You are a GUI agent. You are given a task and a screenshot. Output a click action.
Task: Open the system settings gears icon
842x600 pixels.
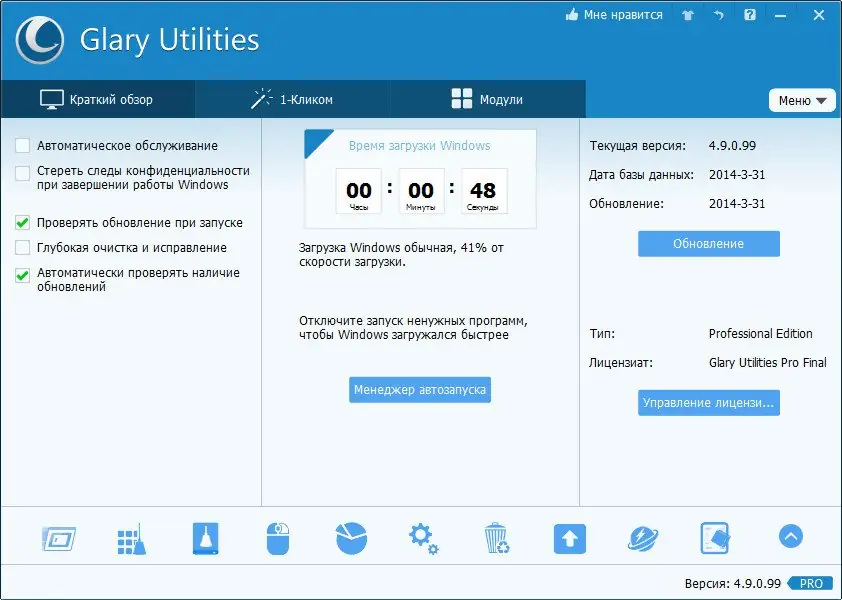pos(423,537)
